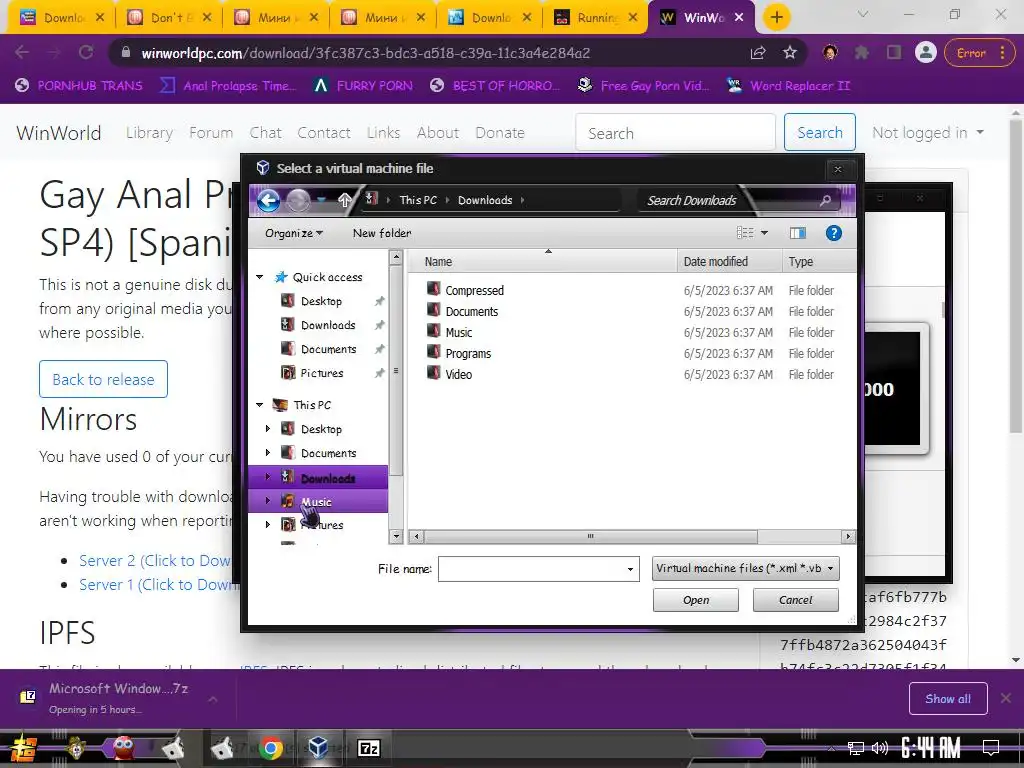
Task: Click the WinWorld Search text field
Action: click(675, 133)
